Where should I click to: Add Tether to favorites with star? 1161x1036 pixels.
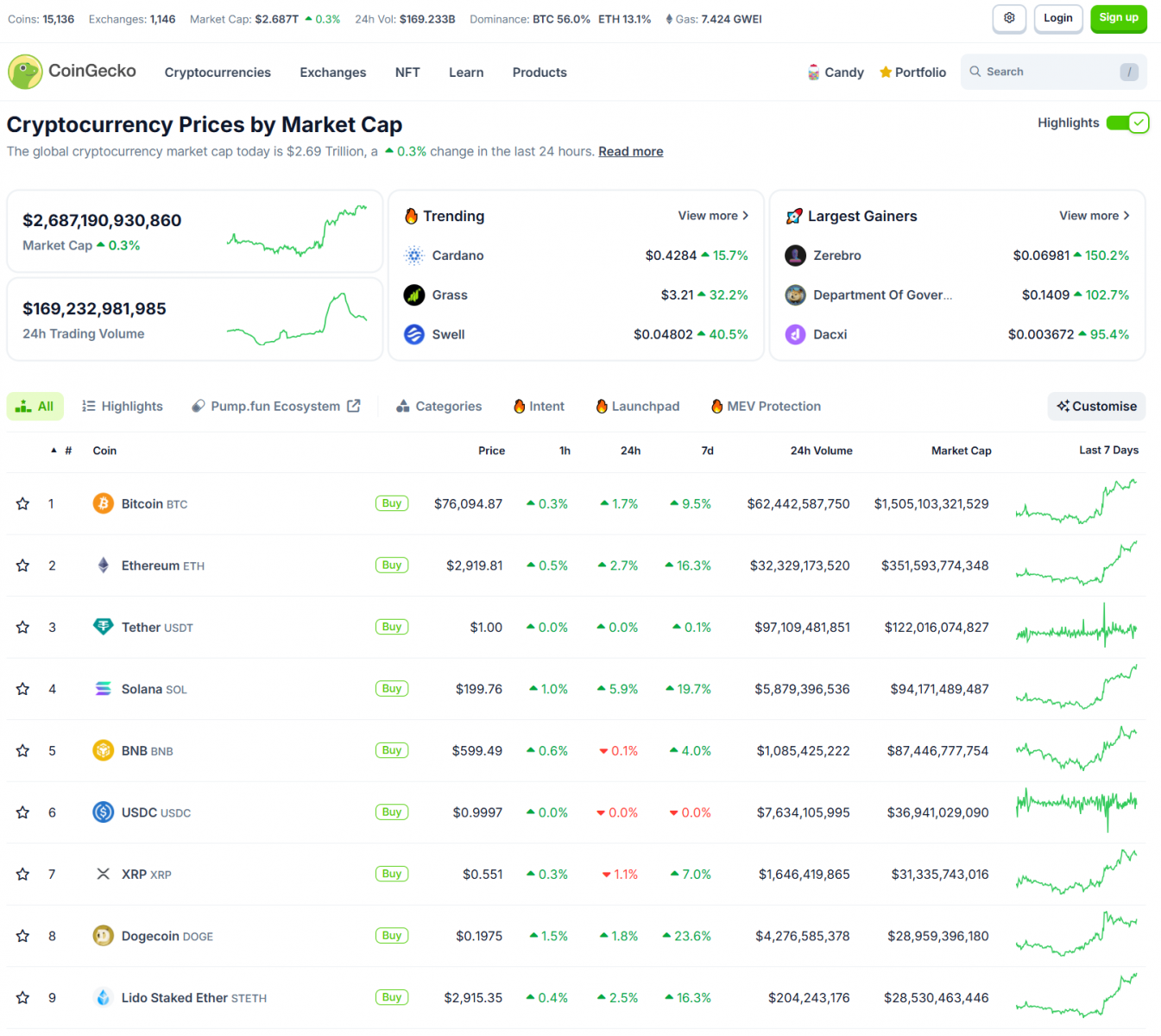coord(23,628)
